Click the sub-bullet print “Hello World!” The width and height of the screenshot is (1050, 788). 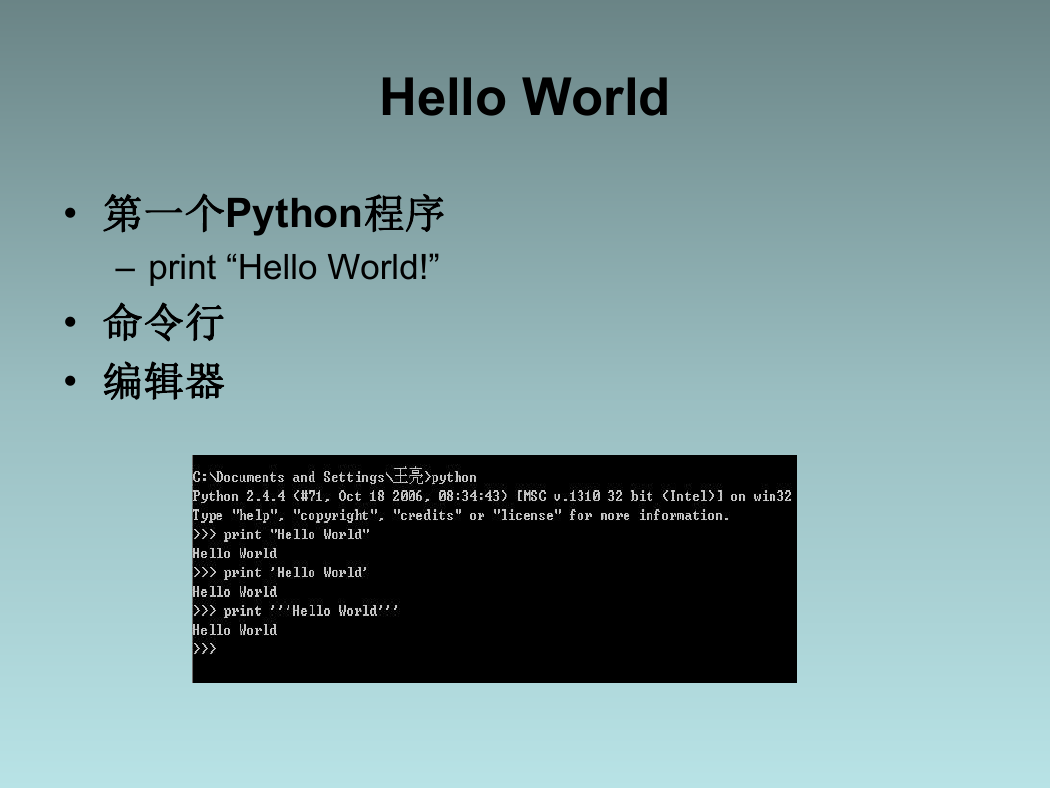293,267
